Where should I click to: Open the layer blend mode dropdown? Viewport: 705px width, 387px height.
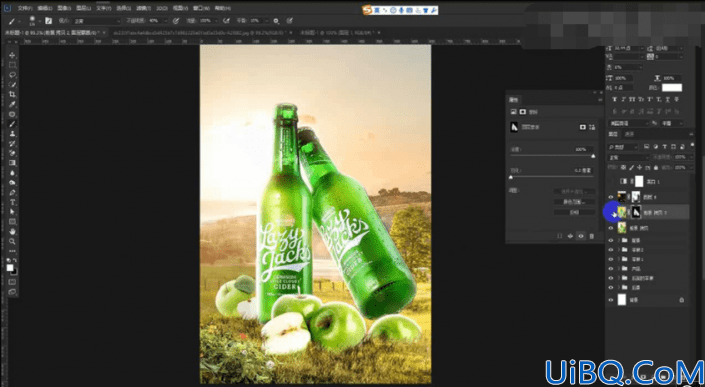pos(628,157)
